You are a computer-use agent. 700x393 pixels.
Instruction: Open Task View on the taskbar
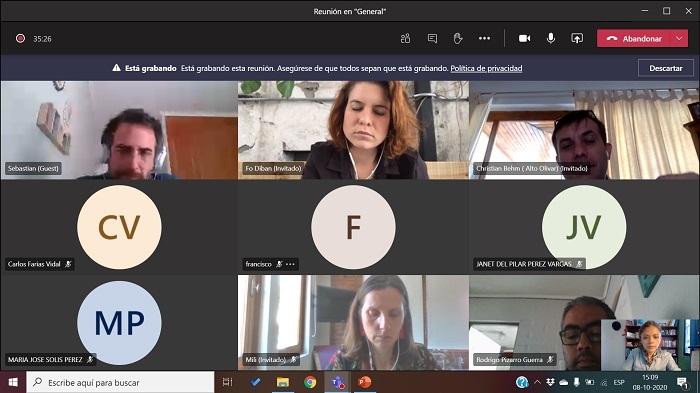[x=228, y=382]
